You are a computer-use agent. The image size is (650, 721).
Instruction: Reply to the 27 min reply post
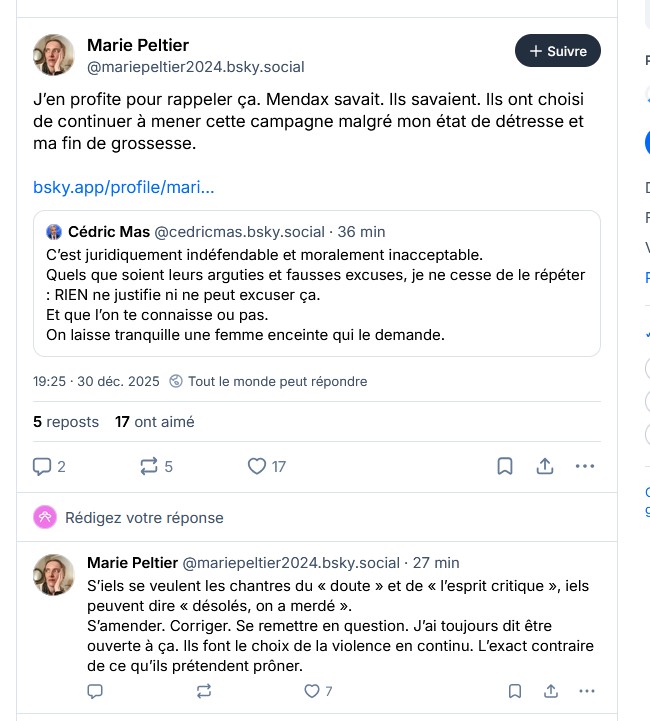coord(95,691)
